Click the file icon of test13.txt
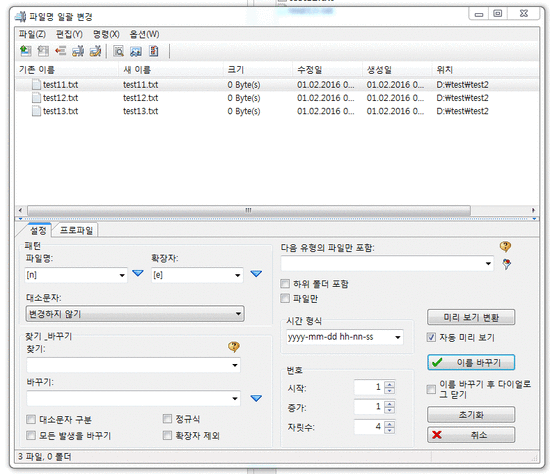The width and height of the screenshot is (550, 474). [x=36, y=111]
